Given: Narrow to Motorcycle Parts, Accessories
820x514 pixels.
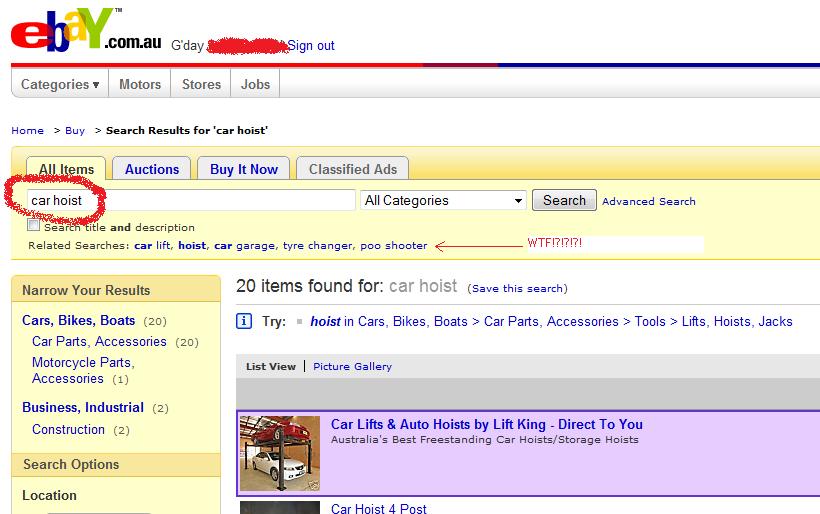Looking at the screenshot, I should pos(84,370).
